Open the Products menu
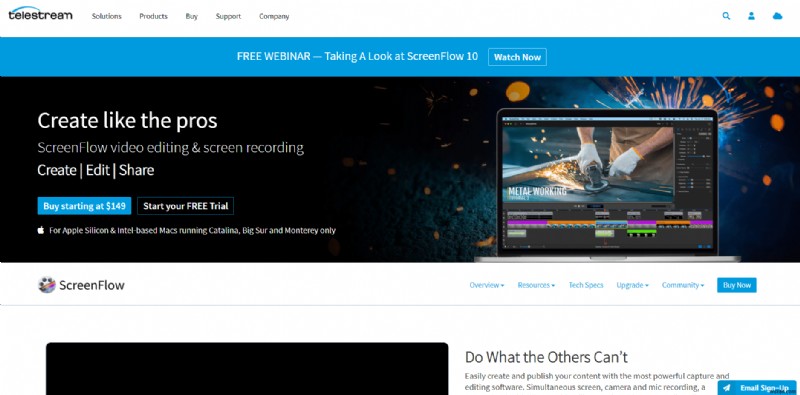 (154, 16)
